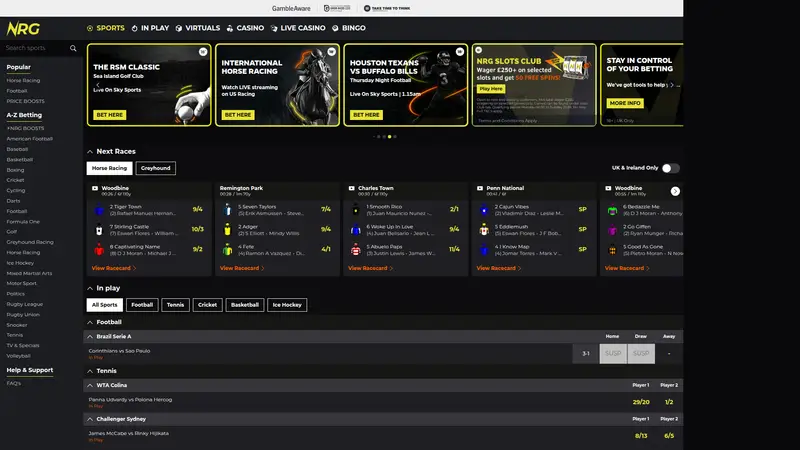This screenshot has width=800, height=450.
Task: Select the Ice Hockey in-play filter
Action: click(287, 305)
